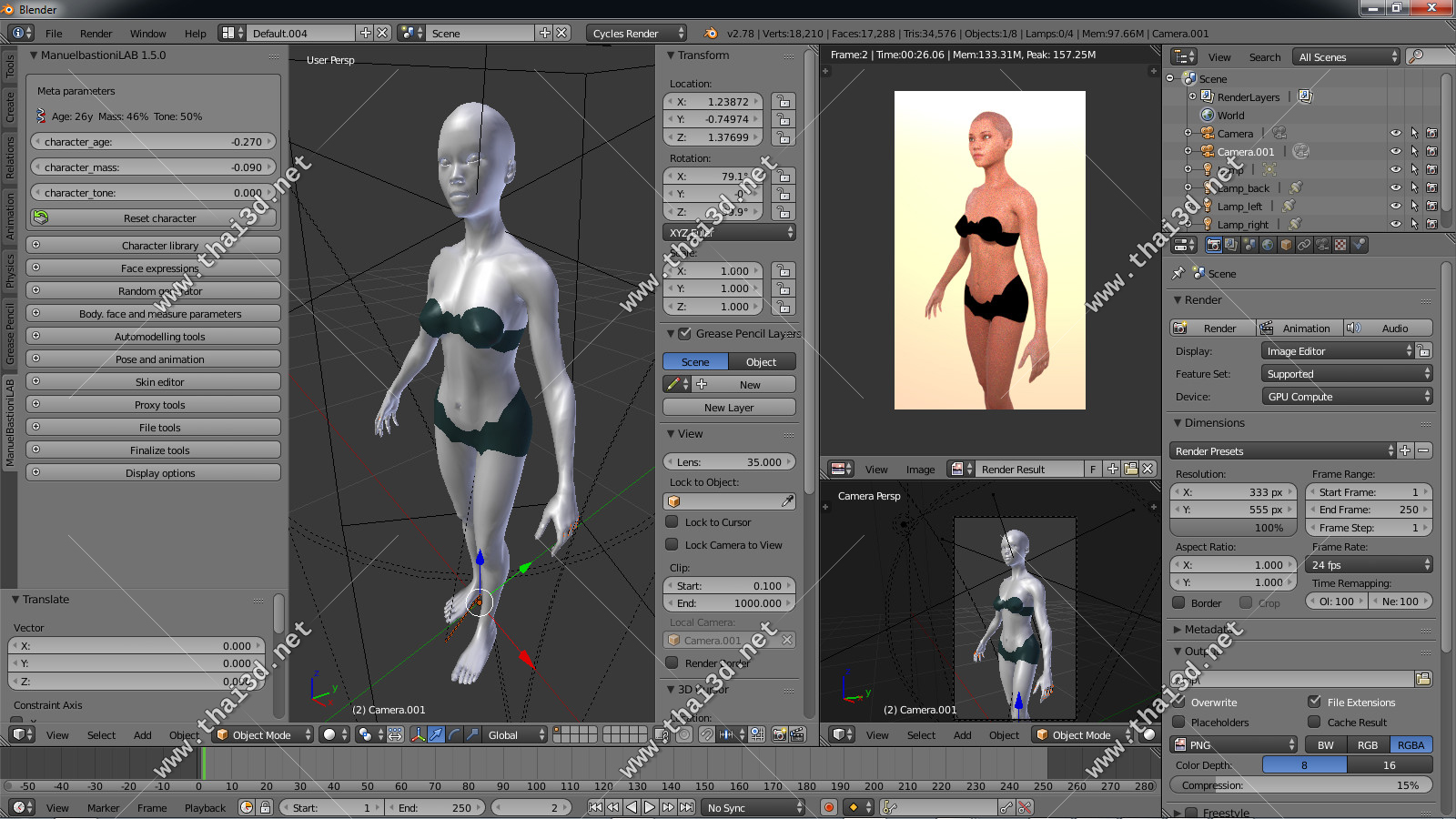Click the automatic keyframe record button

coord(828,807)
